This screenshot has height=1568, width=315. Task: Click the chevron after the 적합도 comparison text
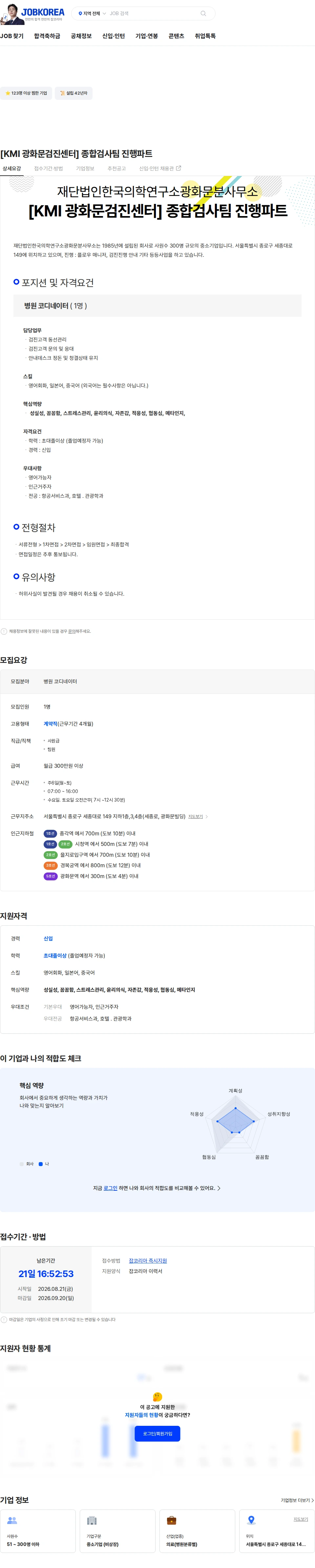219,1187
